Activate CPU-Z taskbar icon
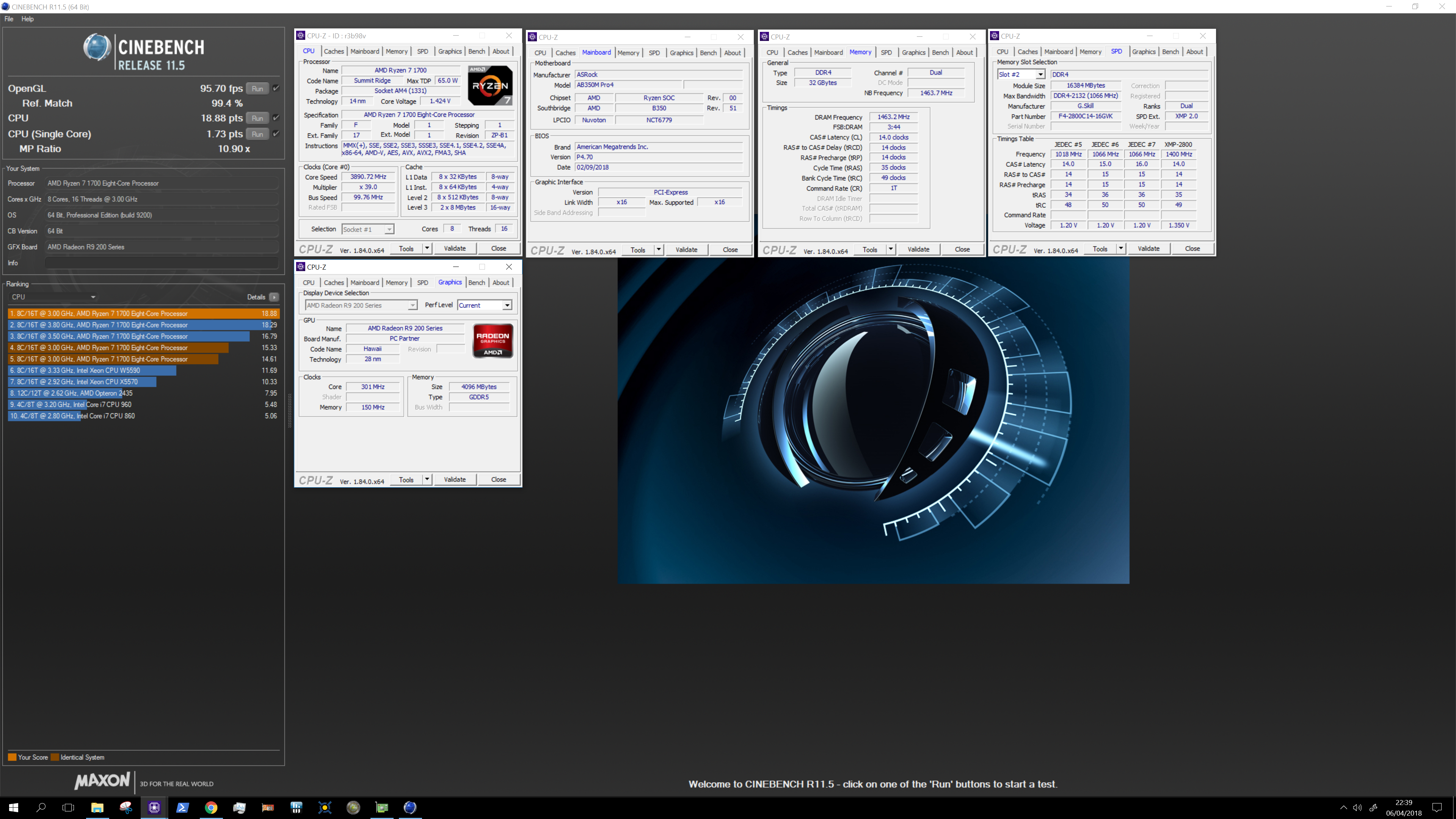 154,807
